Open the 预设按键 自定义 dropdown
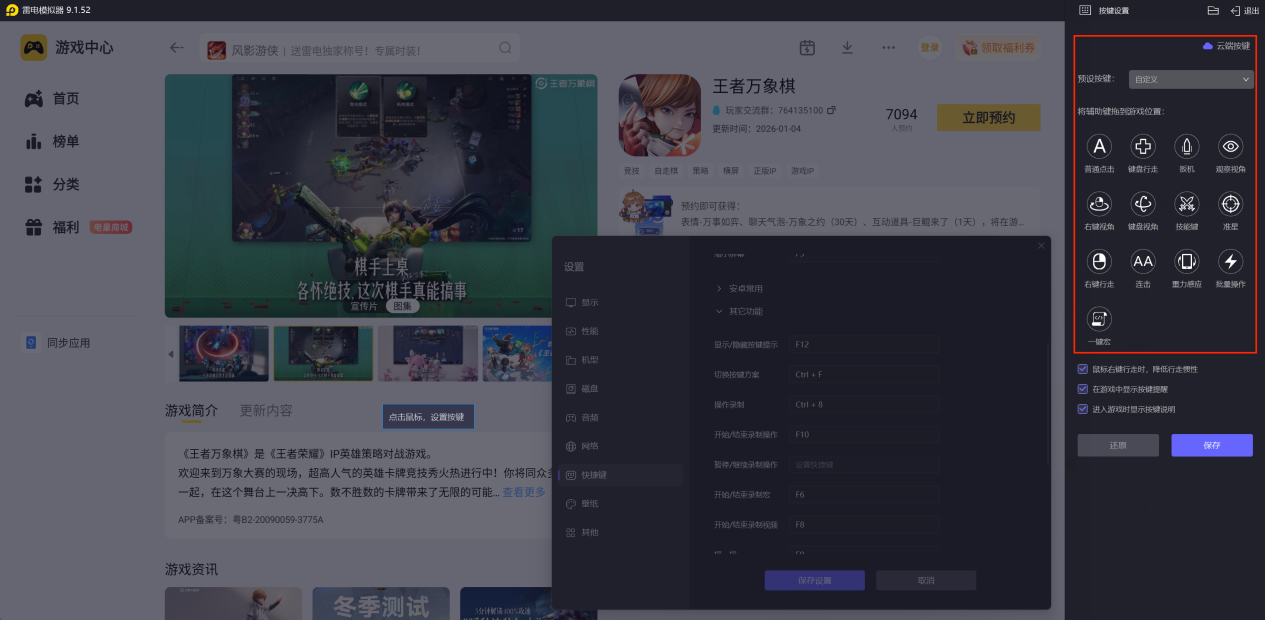This screenshot has height=620, width=1265. point(1191,79)
